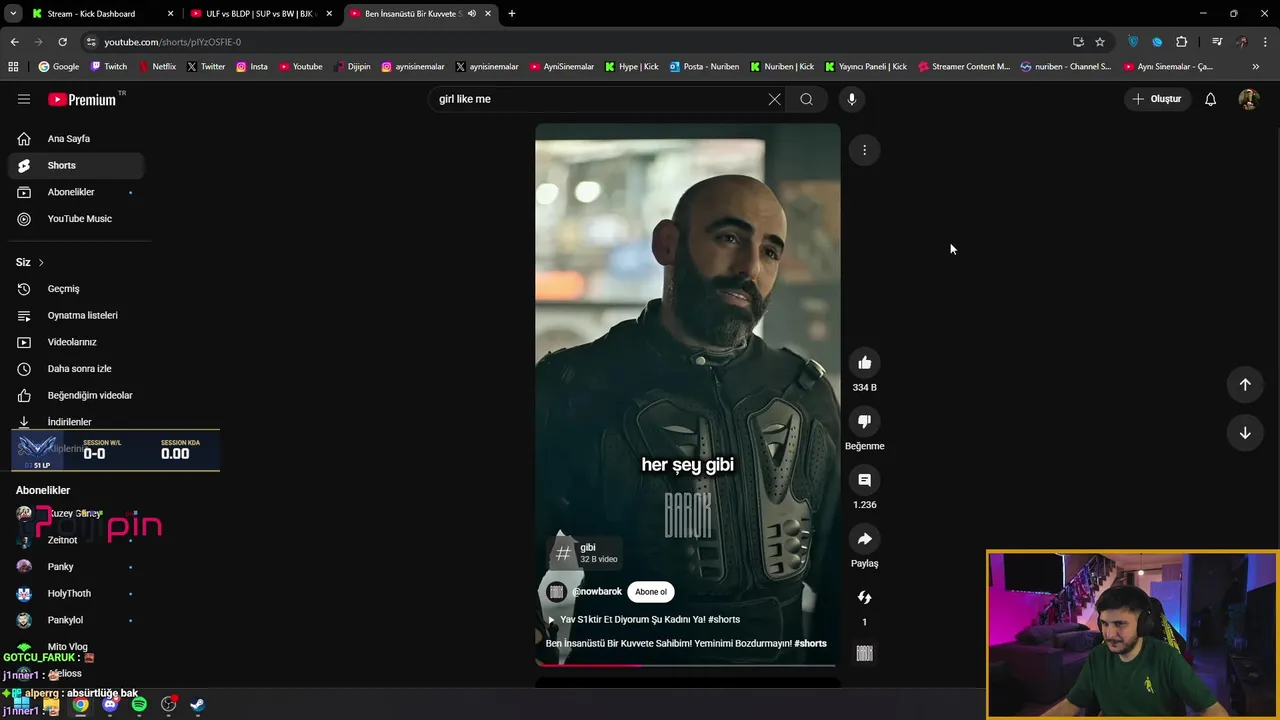Open the HolyThoth subscription channel
This screenshot has width=1280, height=720.
point(76,593)
